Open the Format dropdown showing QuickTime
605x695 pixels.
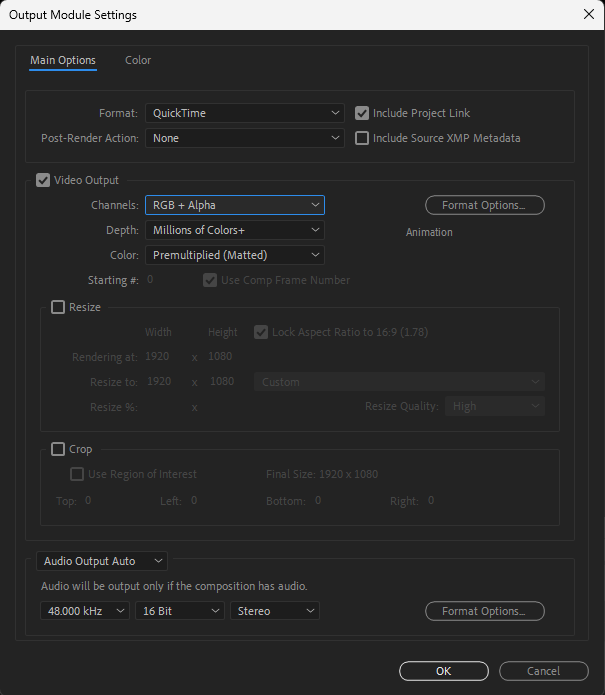(x=244, y=113)
